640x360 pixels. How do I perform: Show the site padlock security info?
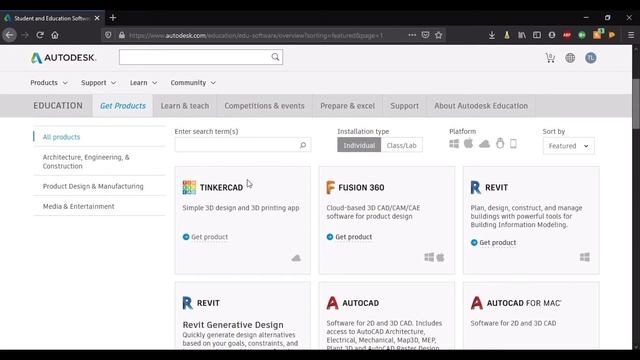[122, 35]
